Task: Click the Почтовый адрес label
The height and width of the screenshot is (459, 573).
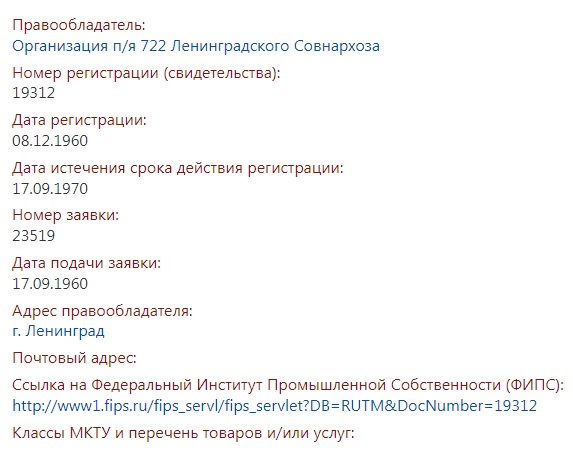Action: click(75, 358)
